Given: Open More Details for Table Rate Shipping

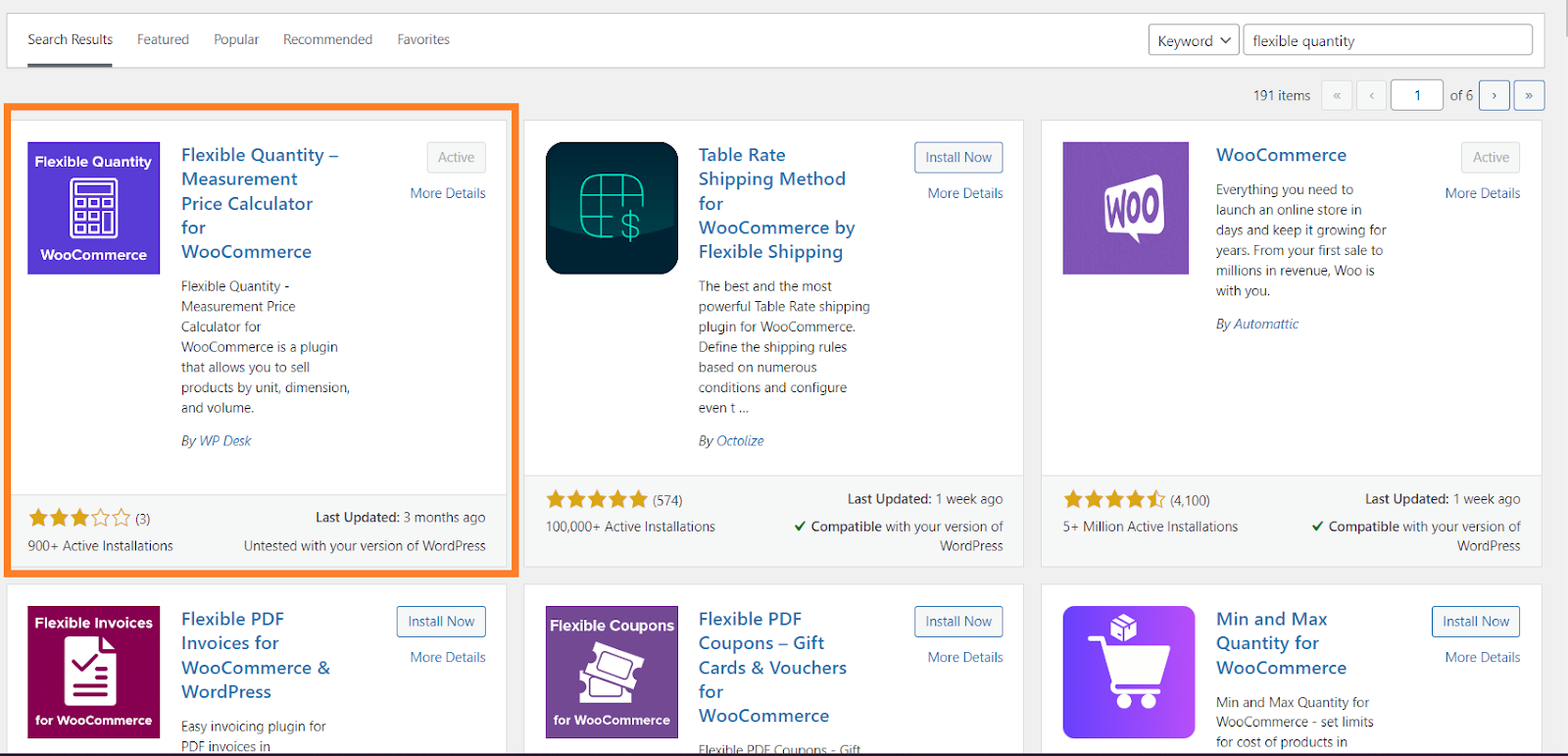Looking at the screenshot, I should point(965,193).
